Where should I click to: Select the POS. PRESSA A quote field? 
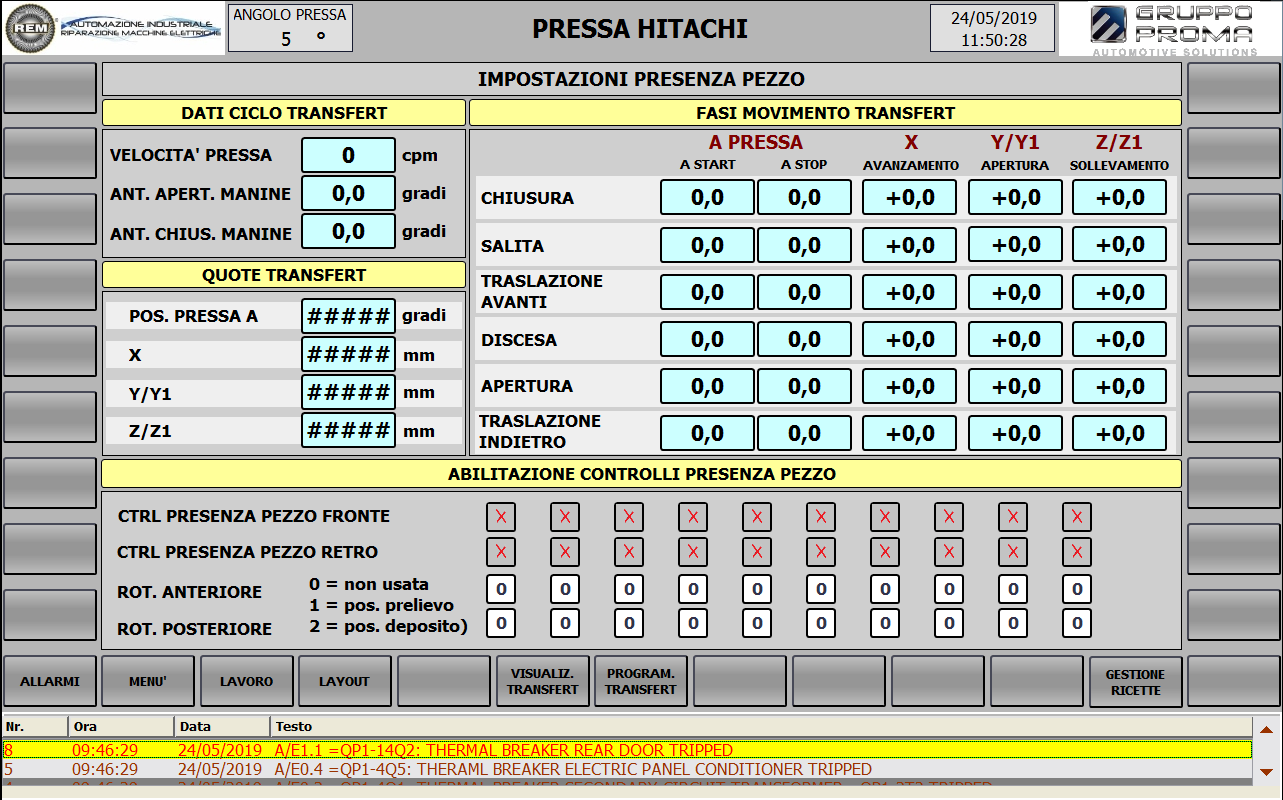[x=349, y=316]
